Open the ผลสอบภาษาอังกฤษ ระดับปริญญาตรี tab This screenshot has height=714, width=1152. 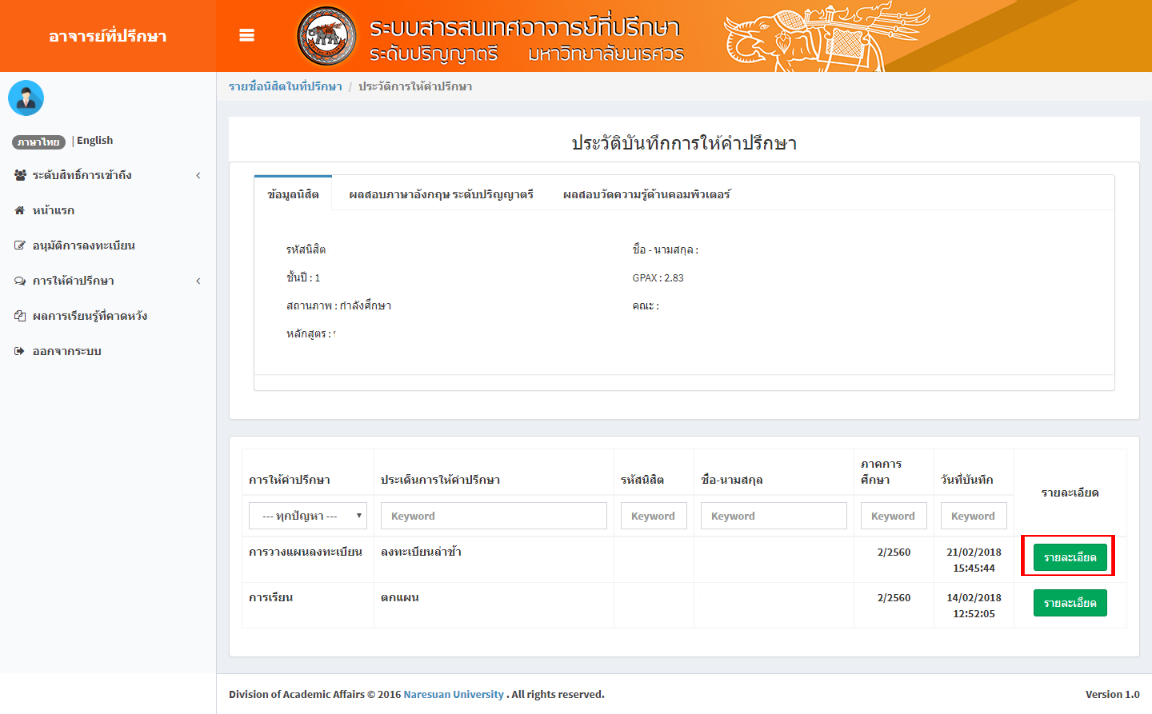click(x=441, y=194)
